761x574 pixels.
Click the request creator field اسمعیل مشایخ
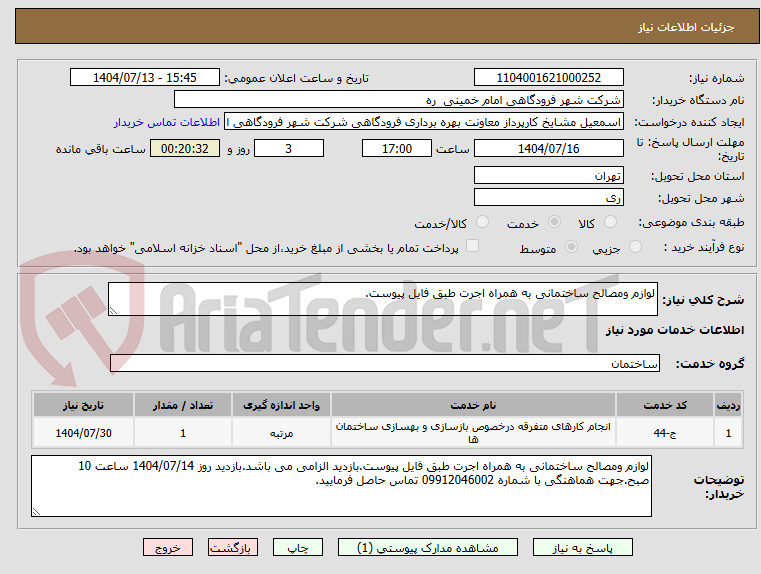424,122
